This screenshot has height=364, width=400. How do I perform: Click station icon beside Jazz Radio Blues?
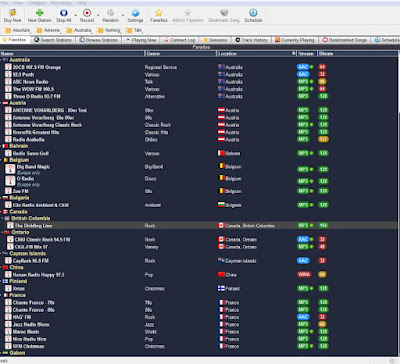tap(8, 324)
